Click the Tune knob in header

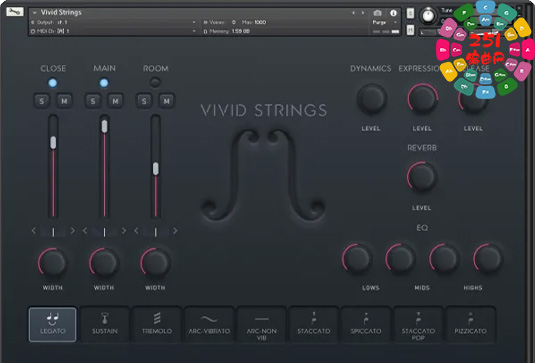coord(428,15)
